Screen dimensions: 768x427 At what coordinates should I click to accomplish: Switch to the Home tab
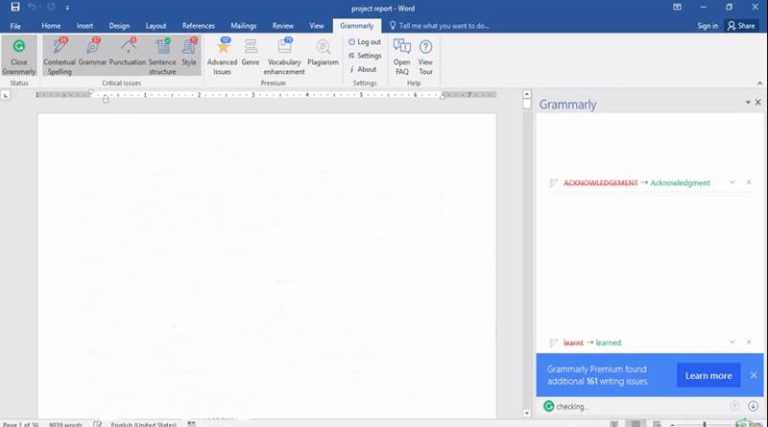coord(51,26)
